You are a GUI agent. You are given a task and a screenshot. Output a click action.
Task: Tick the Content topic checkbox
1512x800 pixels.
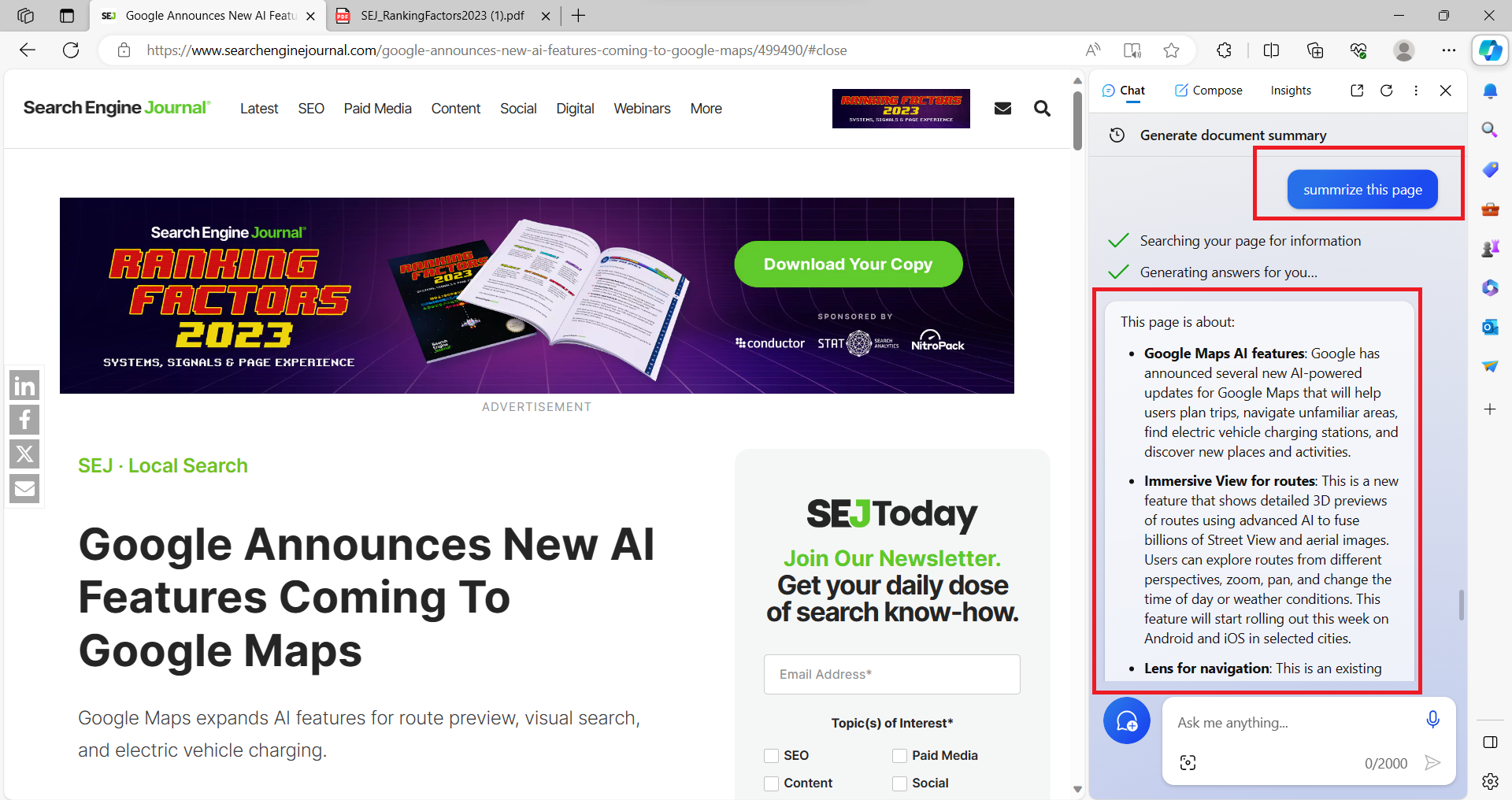tap(771, 783)
